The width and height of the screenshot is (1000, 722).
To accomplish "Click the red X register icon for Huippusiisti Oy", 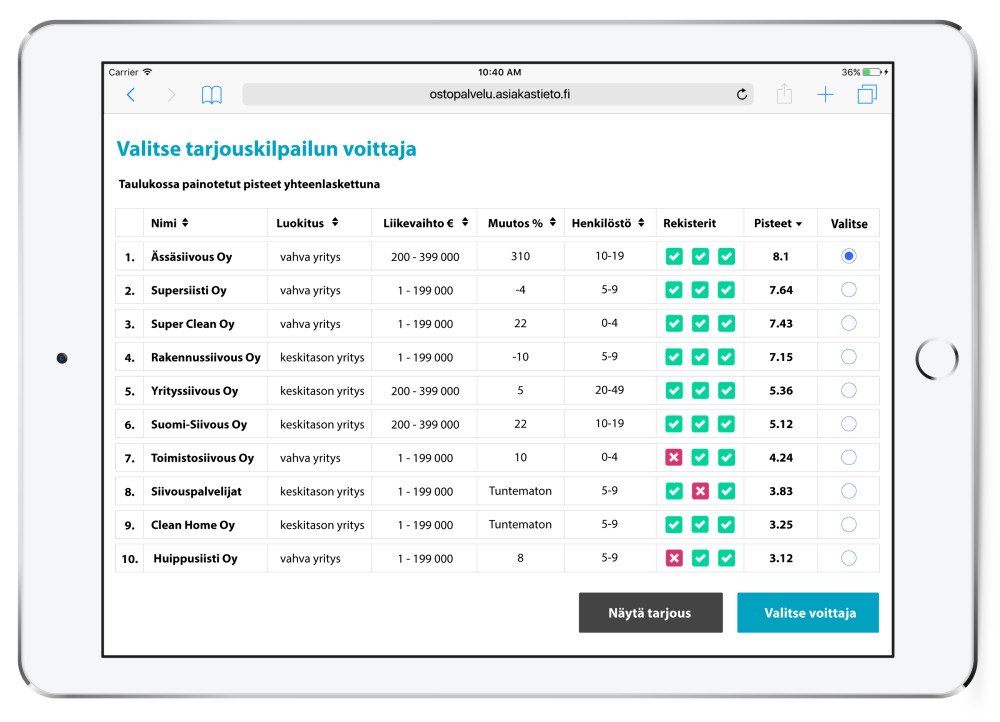I will [674, 558].
